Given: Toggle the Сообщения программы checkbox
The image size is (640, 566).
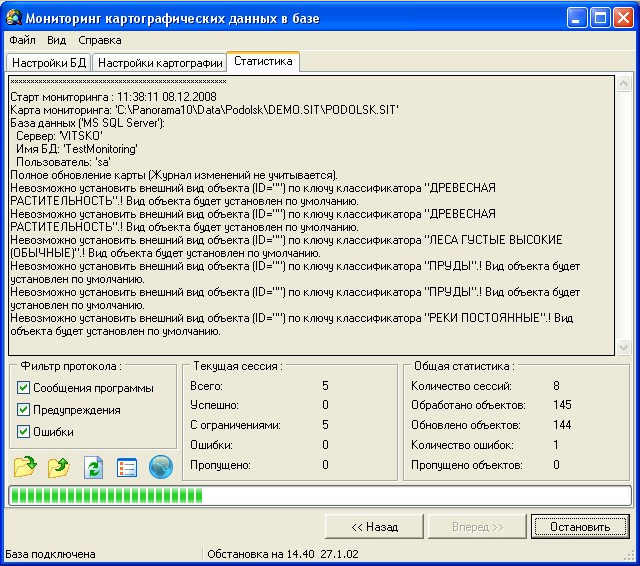Looking at the screenshot, I should point(24,388).
